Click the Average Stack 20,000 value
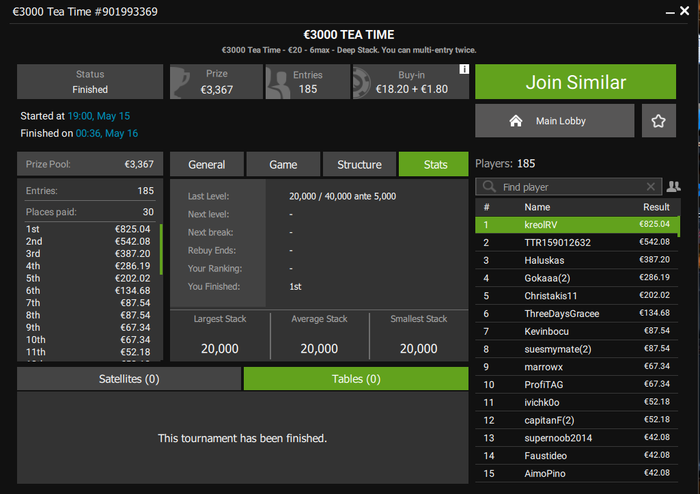The image size is (700, 494). [319, 349]
